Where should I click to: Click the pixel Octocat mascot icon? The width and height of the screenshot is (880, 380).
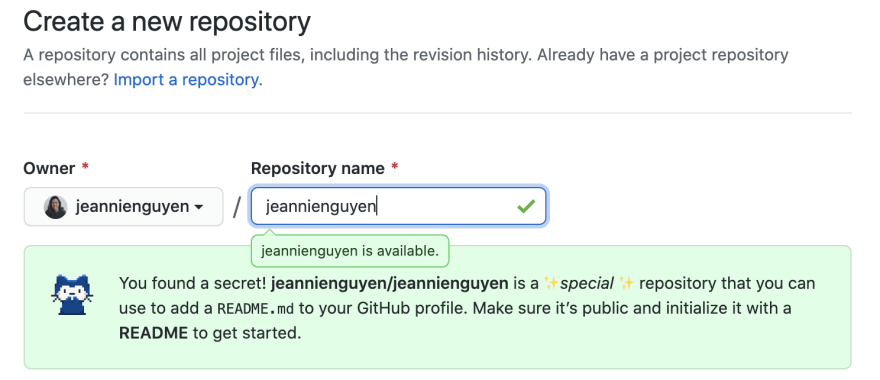72,296
